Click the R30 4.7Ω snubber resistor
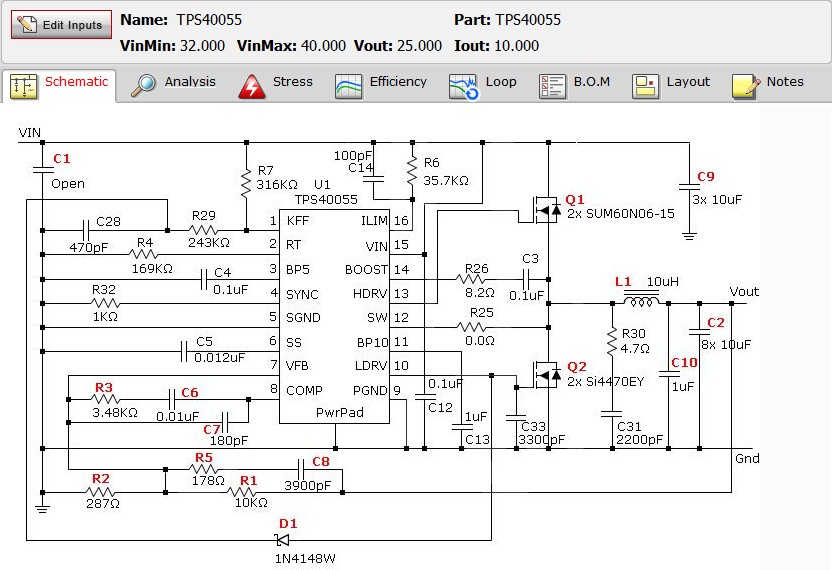The height and width of the screenshot is (570, 832). [612, 341]
